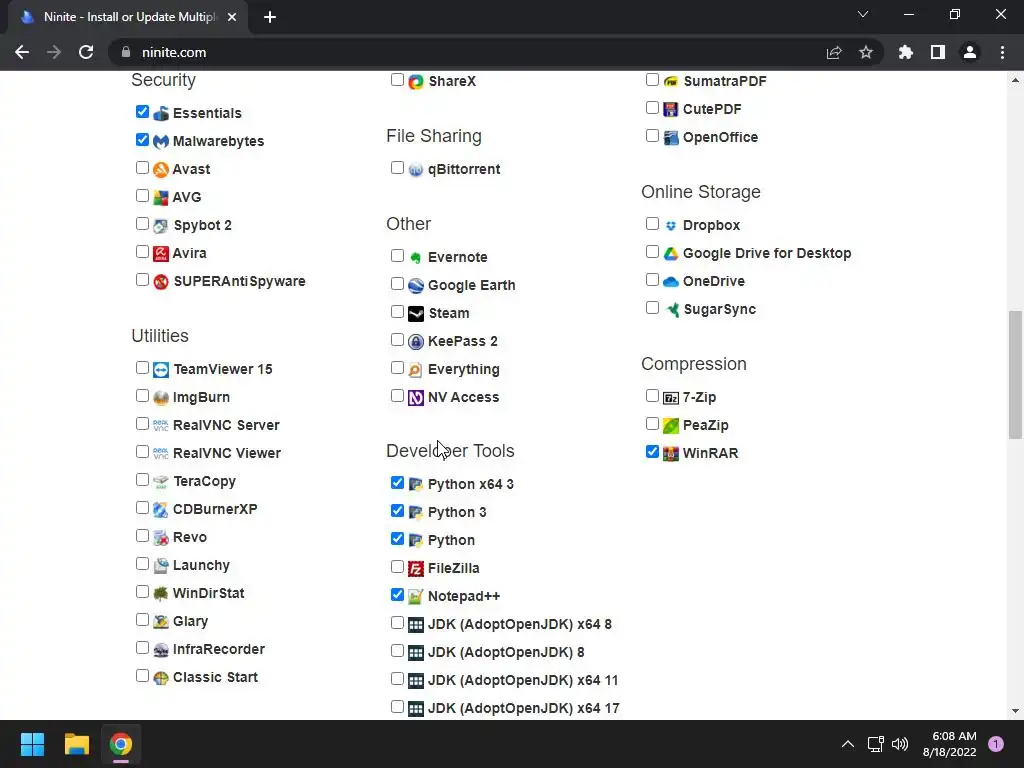The height and width of the screenshot is (768, 1024).
Task: Show hidden icons chevron in system tray
Action: 848,744
